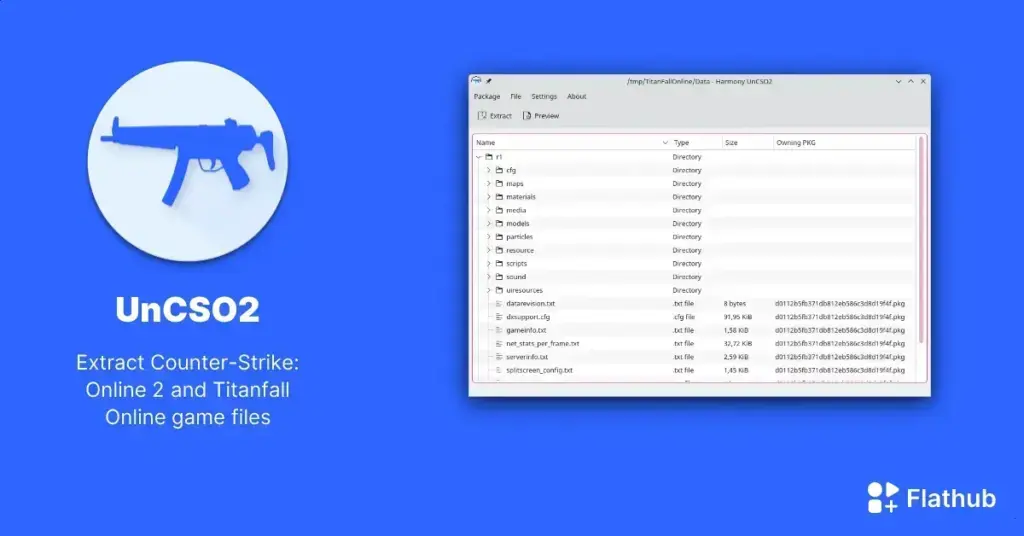
Task: Click the dxsupport.cfg file icon
Action: tap(499, 317)
